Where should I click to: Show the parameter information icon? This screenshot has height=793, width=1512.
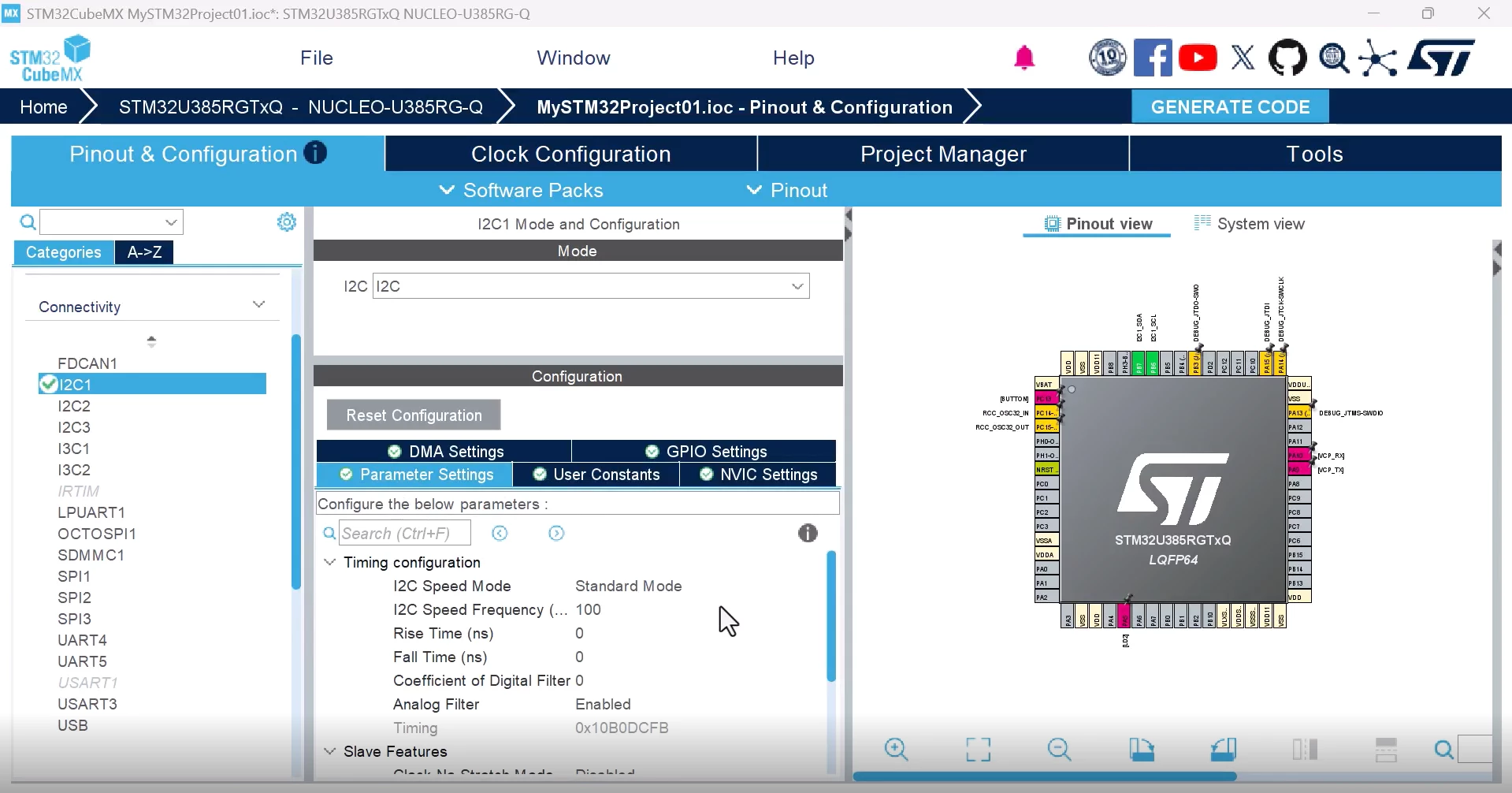coord(808,534)
